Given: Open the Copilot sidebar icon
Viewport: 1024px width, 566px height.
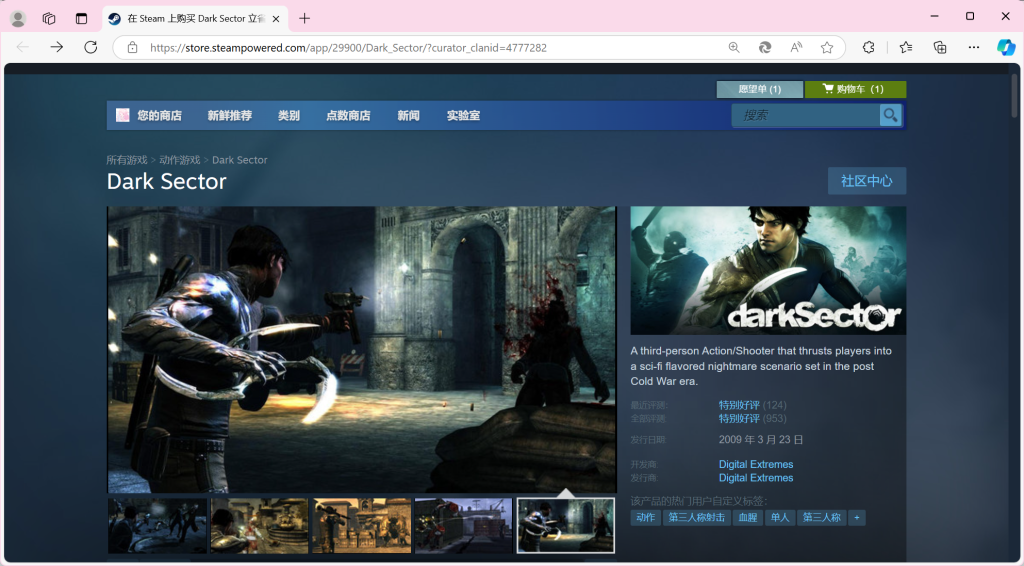Looking at the screenshot, I should point(1006,47).
